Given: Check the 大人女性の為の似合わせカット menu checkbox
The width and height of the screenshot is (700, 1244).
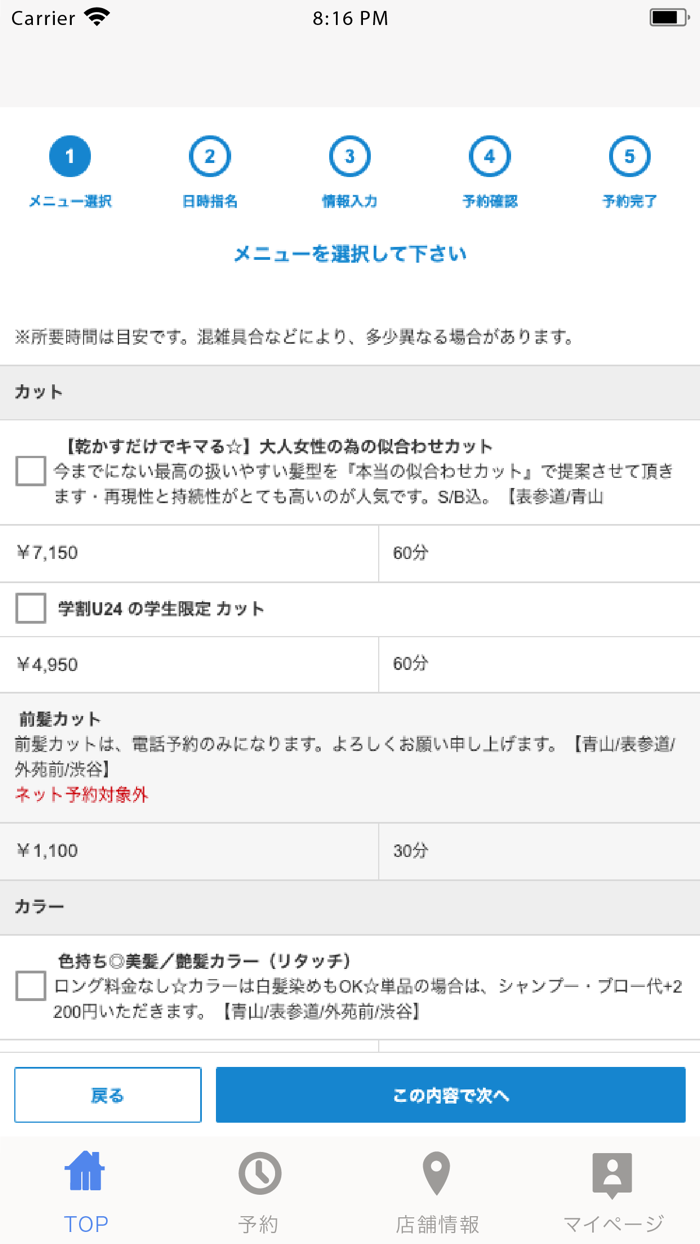Looking at the screenshot, I should point(30,471).
